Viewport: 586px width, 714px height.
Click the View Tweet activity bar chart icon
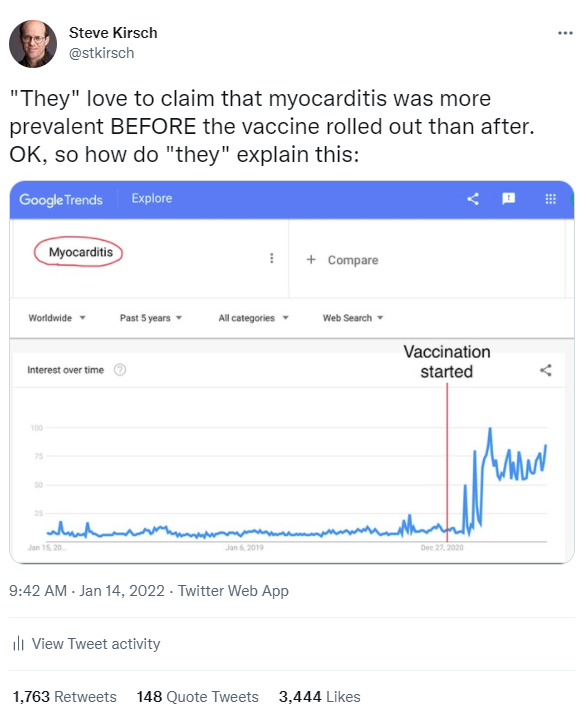click(x=18, y=644)
